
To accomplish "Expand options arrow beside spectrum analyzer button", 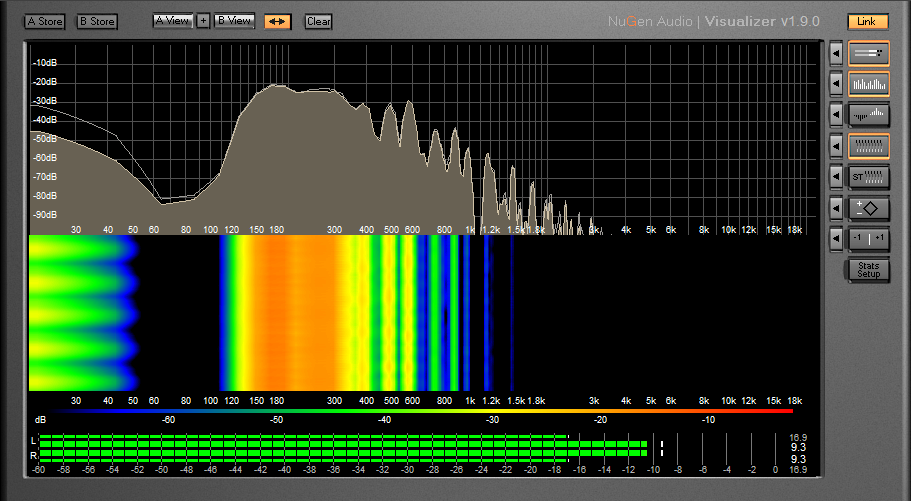I will point(836,84).
